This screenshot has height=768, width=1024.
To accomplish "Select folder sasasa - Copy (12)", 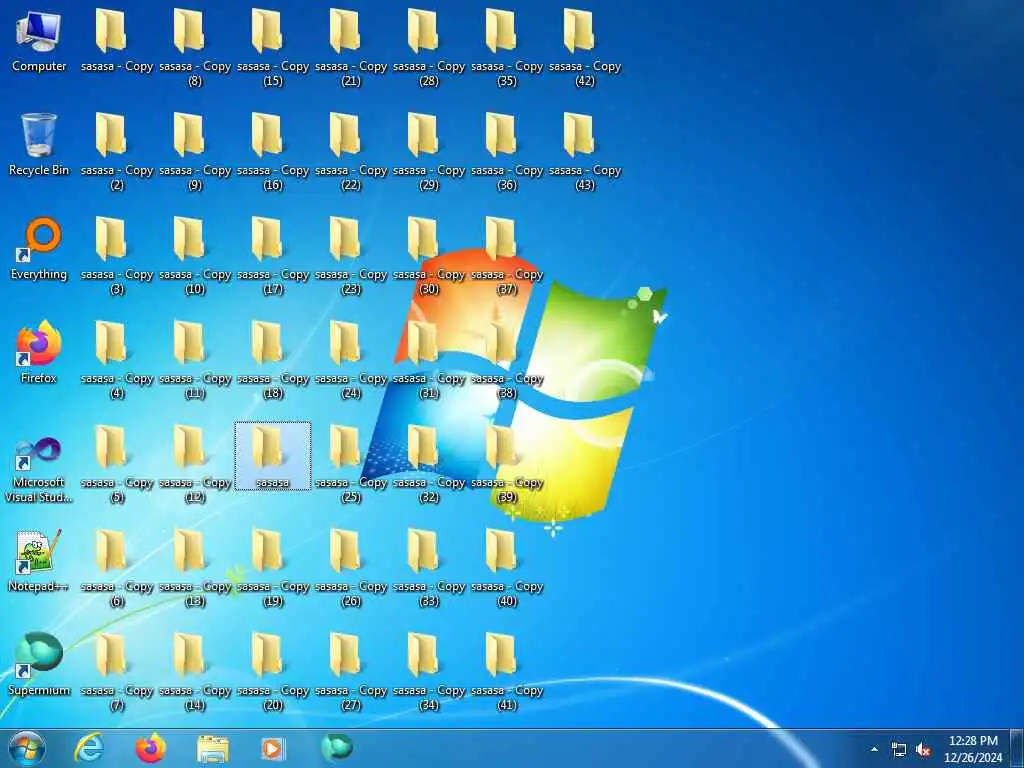I will [195, 464].
